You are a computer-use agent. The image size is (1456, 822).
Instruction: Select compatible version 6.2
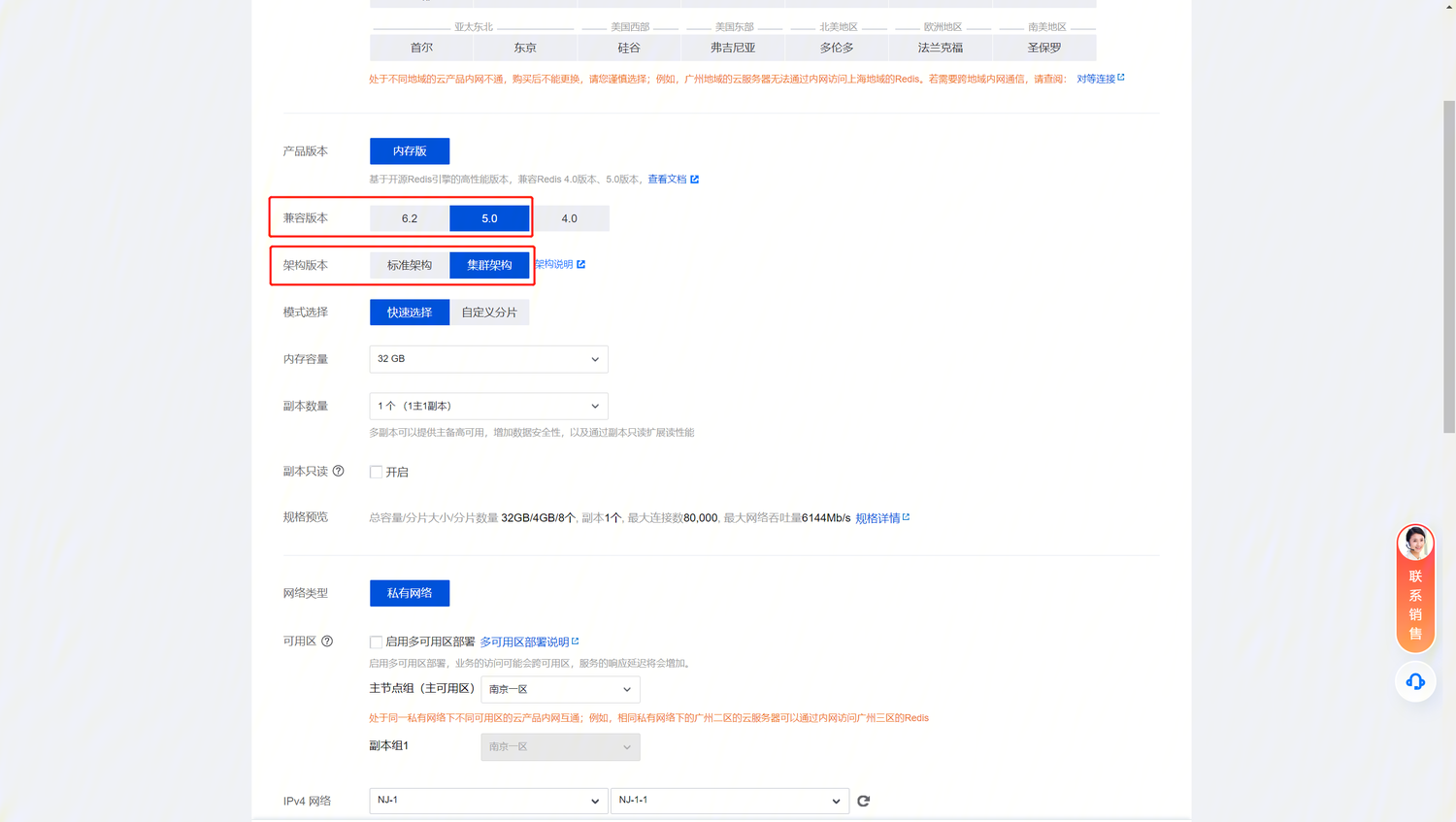[x=410, y=218]
